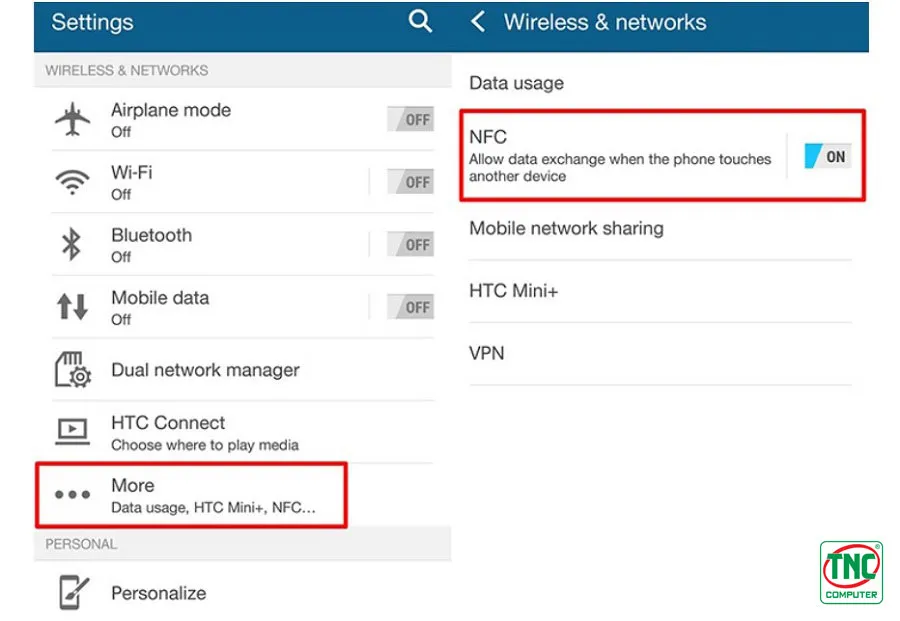Go back using the Wireless & networks arrow

coord(478,22)
